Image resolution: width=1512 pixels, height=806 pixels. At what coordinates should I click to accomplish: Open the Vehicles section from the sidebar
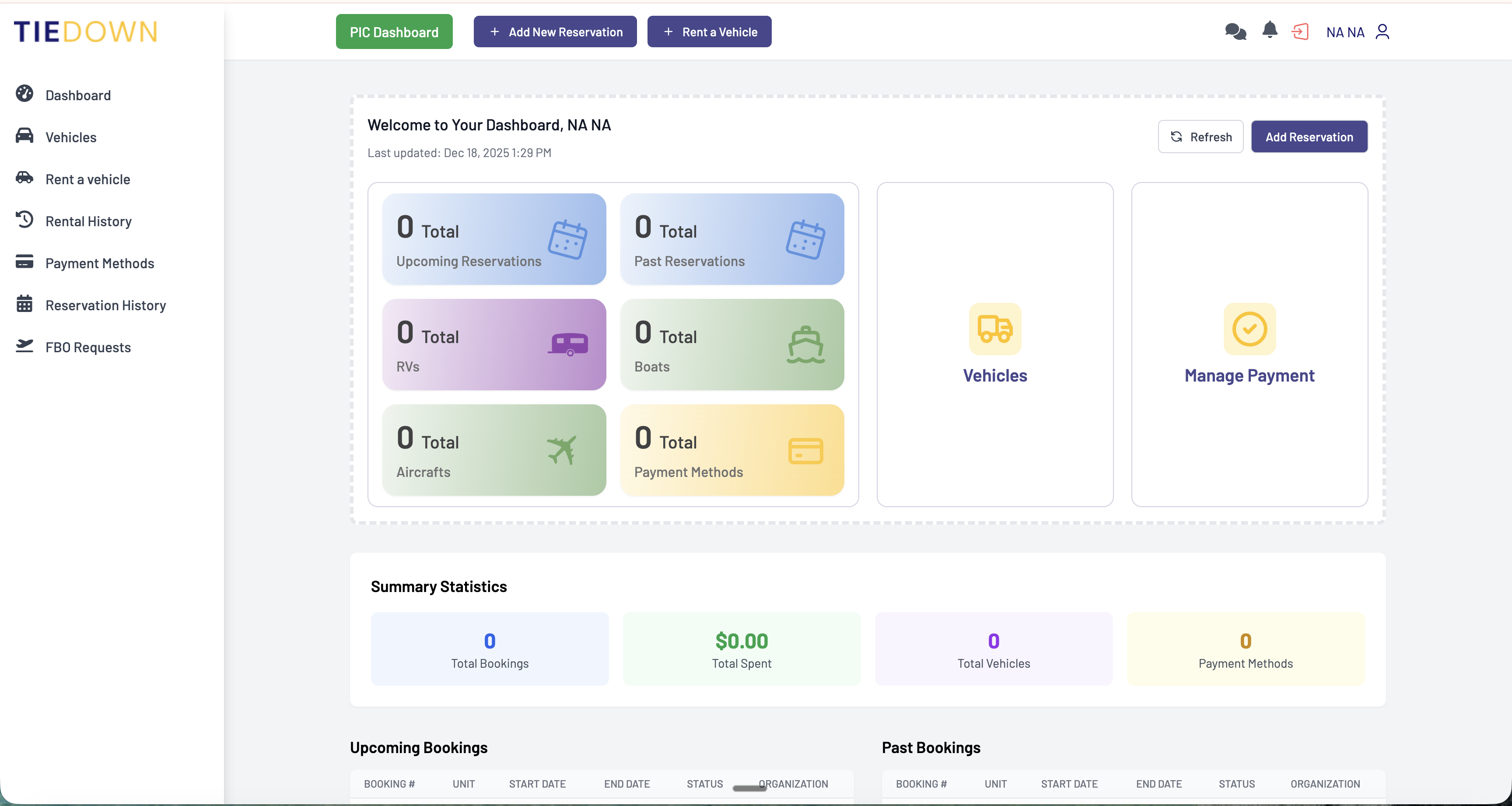pyautogui.click(x=70, y=136)
